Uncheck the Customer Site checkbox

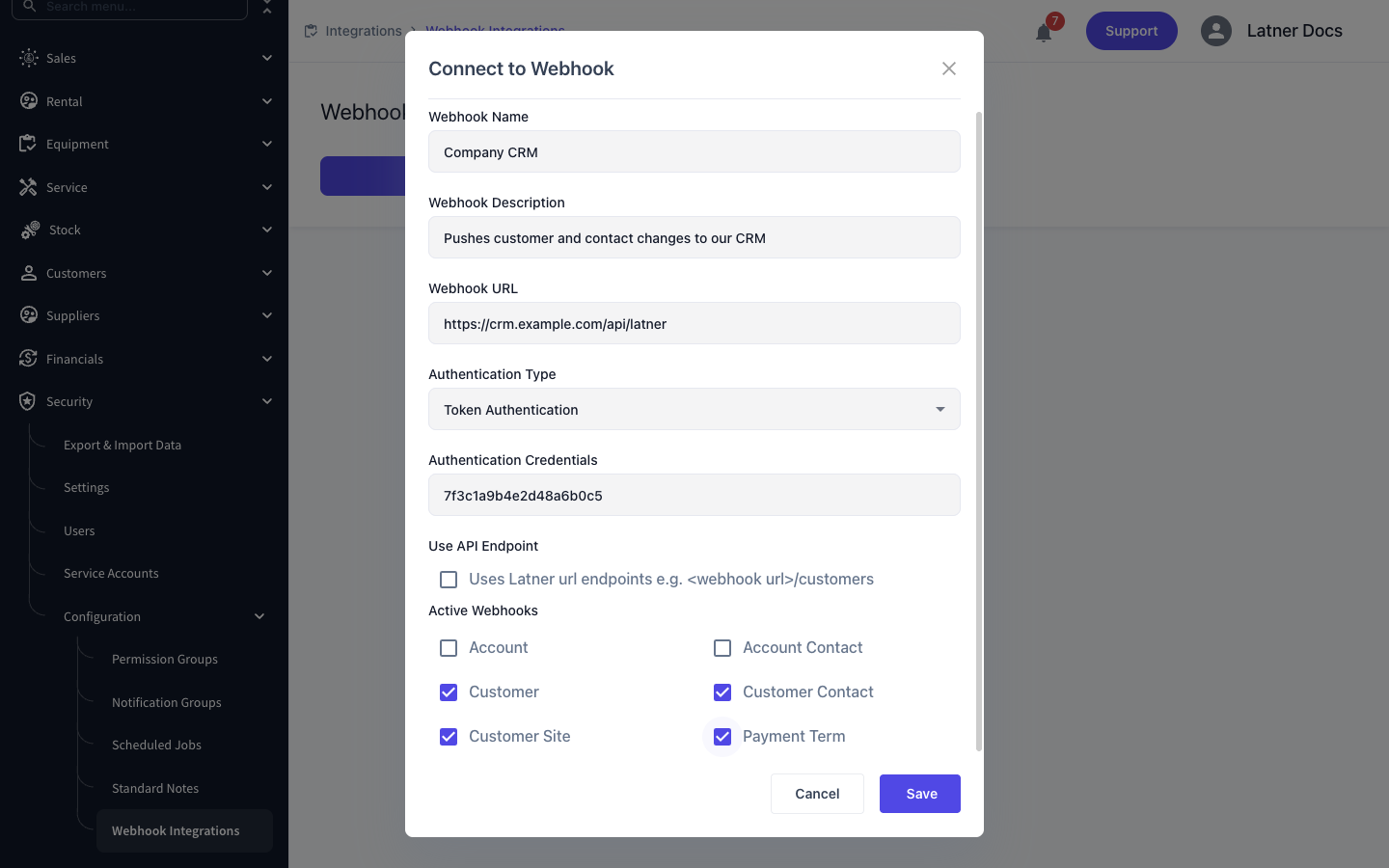449,737
